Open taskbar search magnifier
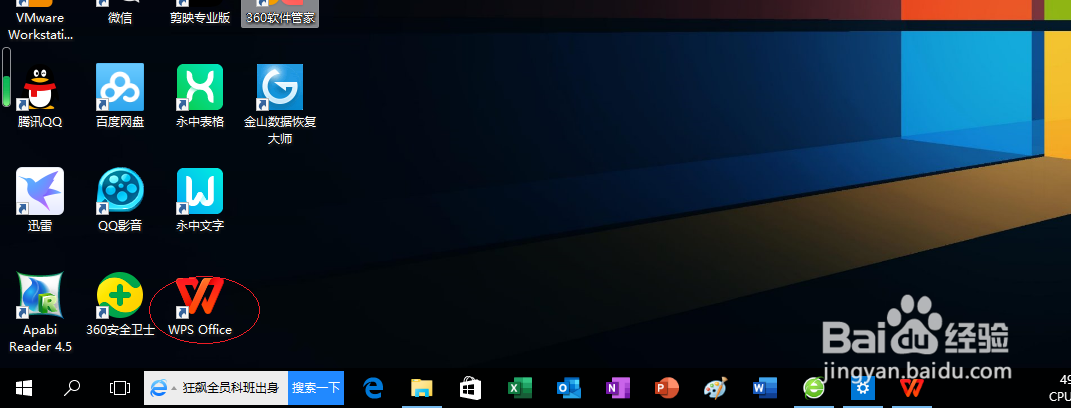 point(72,388)
